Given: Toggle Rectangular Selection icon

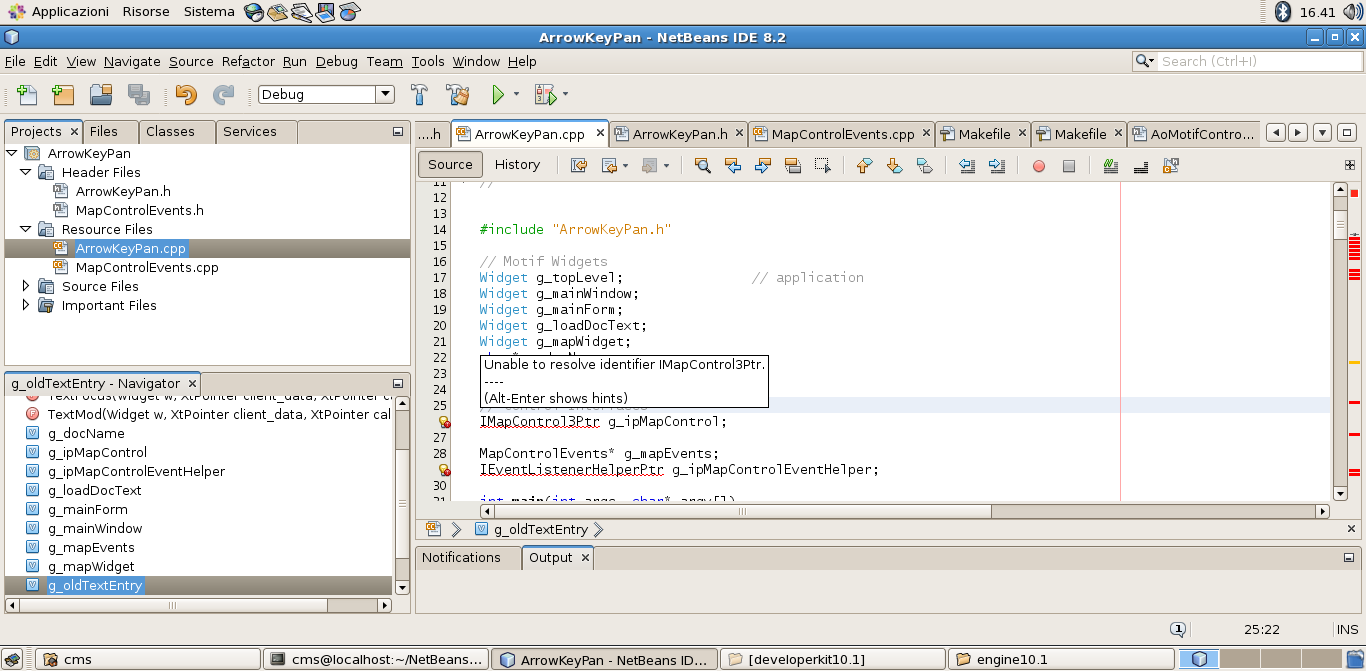Looking at the screenshot, I should 823,166.
